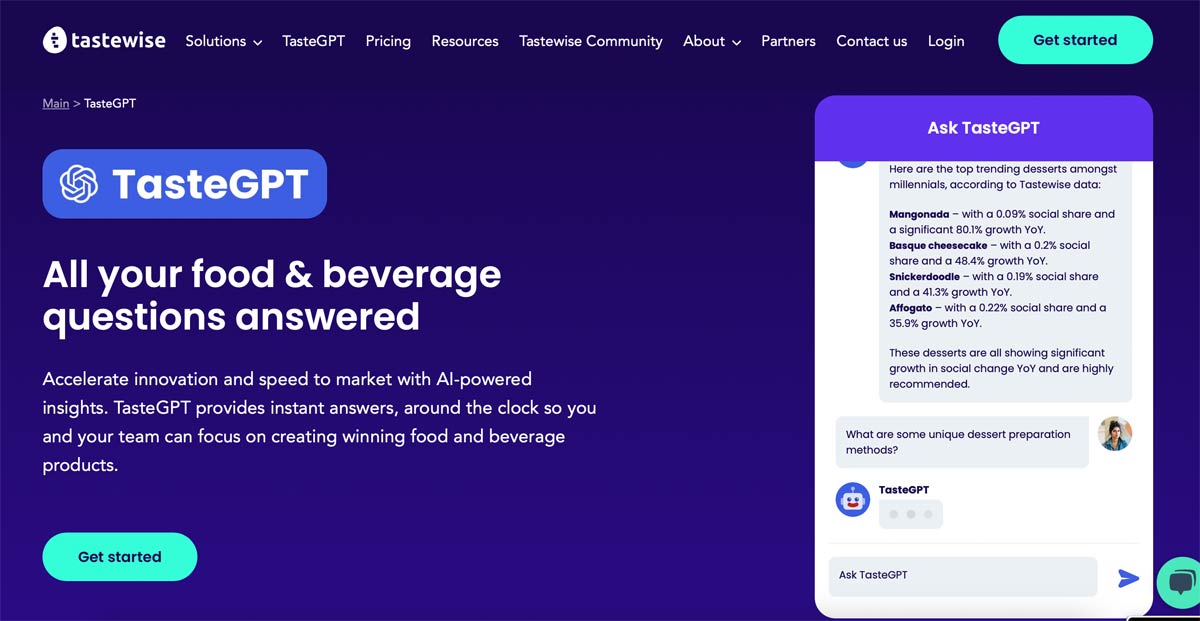Open the Login page
The image size is (1200, 621).
pyautogui.click(x=946, y=41)
